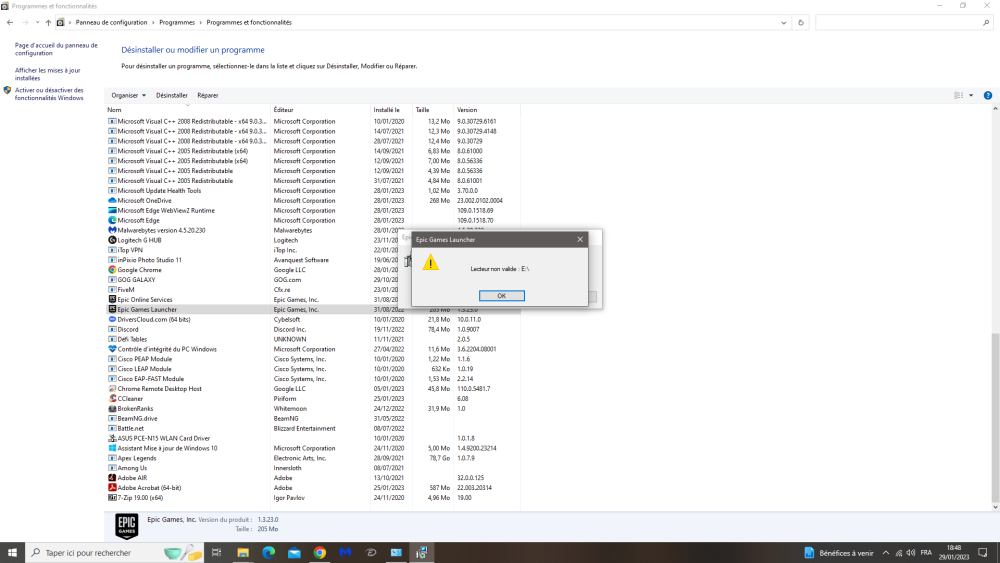Click the change view icon in toolbar
The image size is (1000, 563).
(x=959, y=96)
